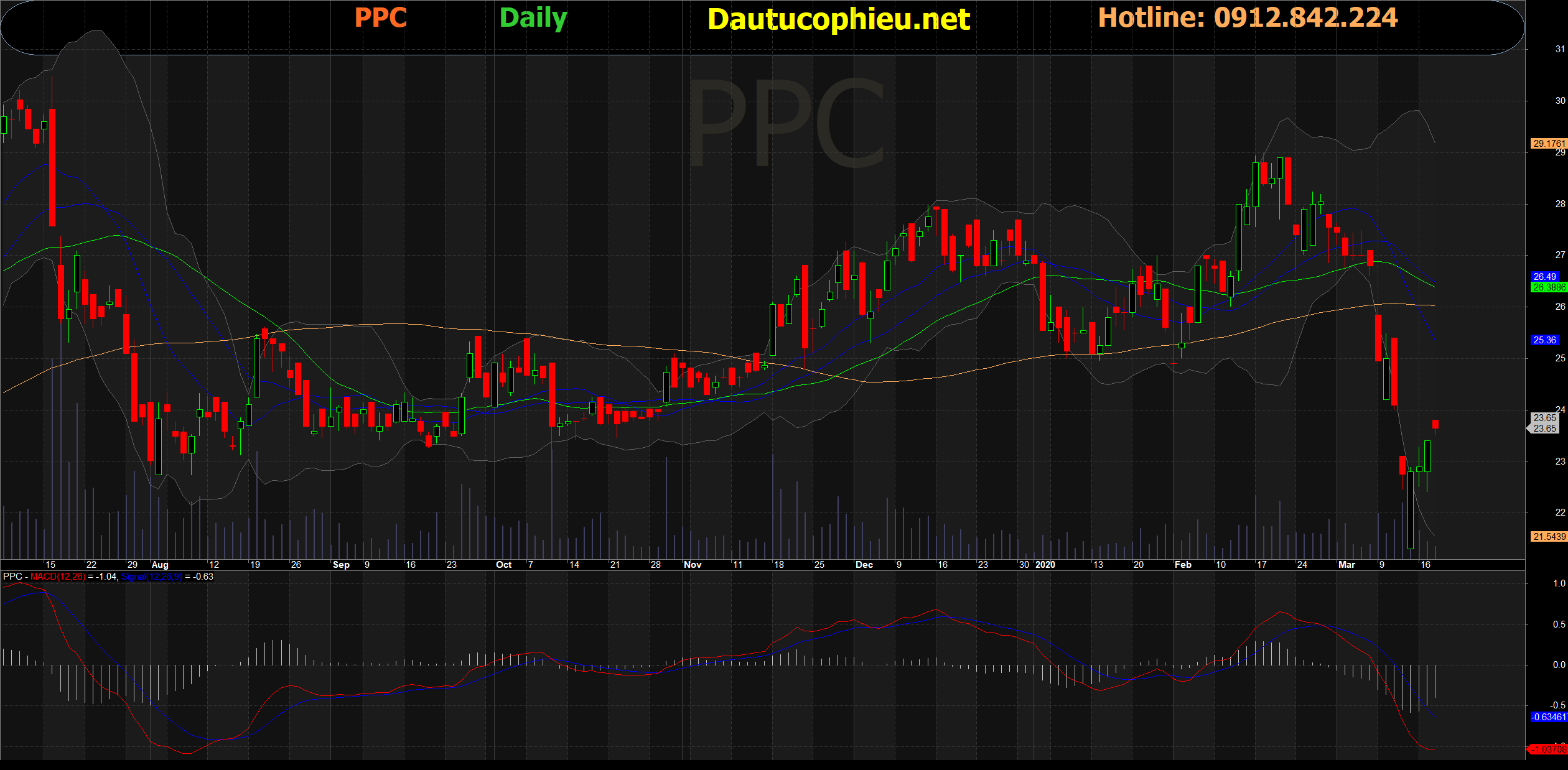Click the green Daily timeframe label
1568x770 pixels.
(x=533, y=18)
